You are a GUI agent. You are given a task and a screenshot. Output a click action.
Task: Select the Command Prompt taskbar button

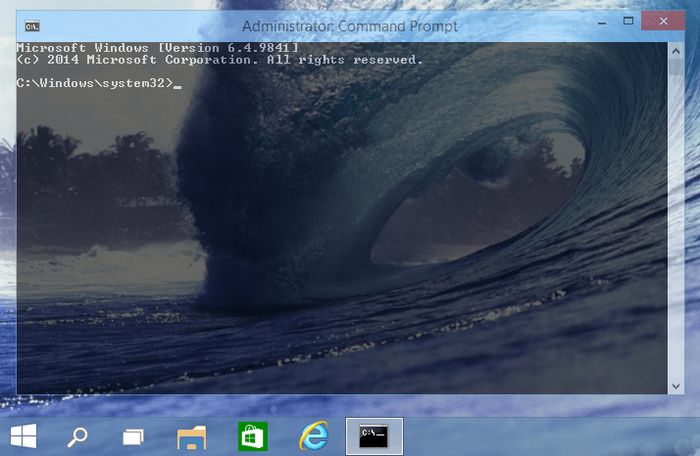coord(374,436)
